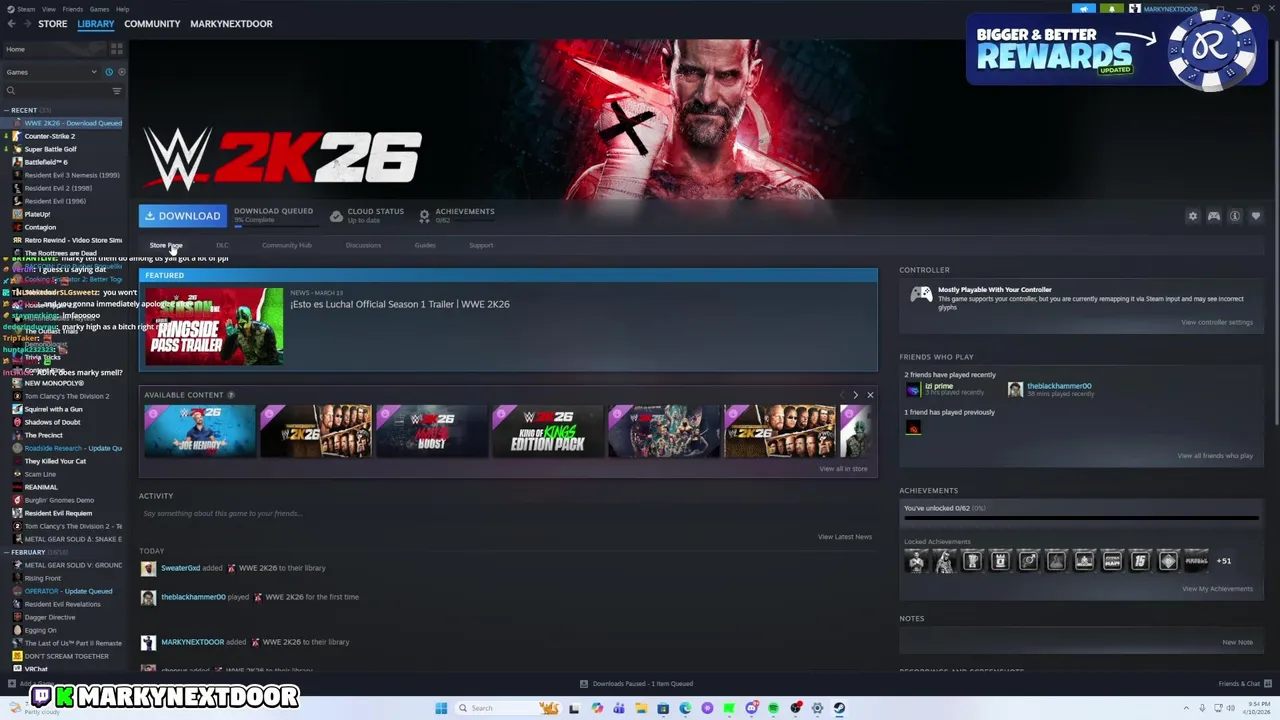
Task: Click View all friends who play
Action: pos(1215,456)
